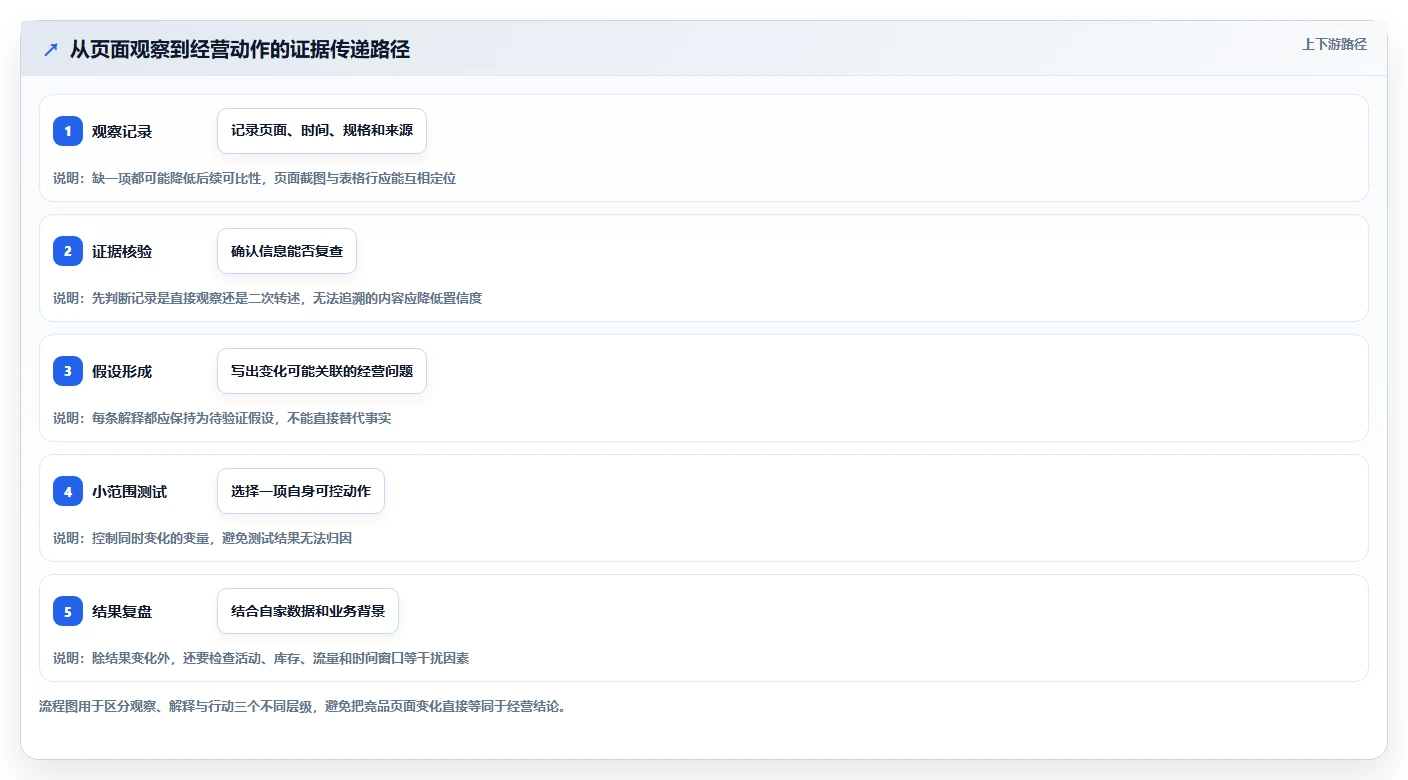Click step number badge 1
Viewport: 1408px width, 780px height.
tap(68, 131)
